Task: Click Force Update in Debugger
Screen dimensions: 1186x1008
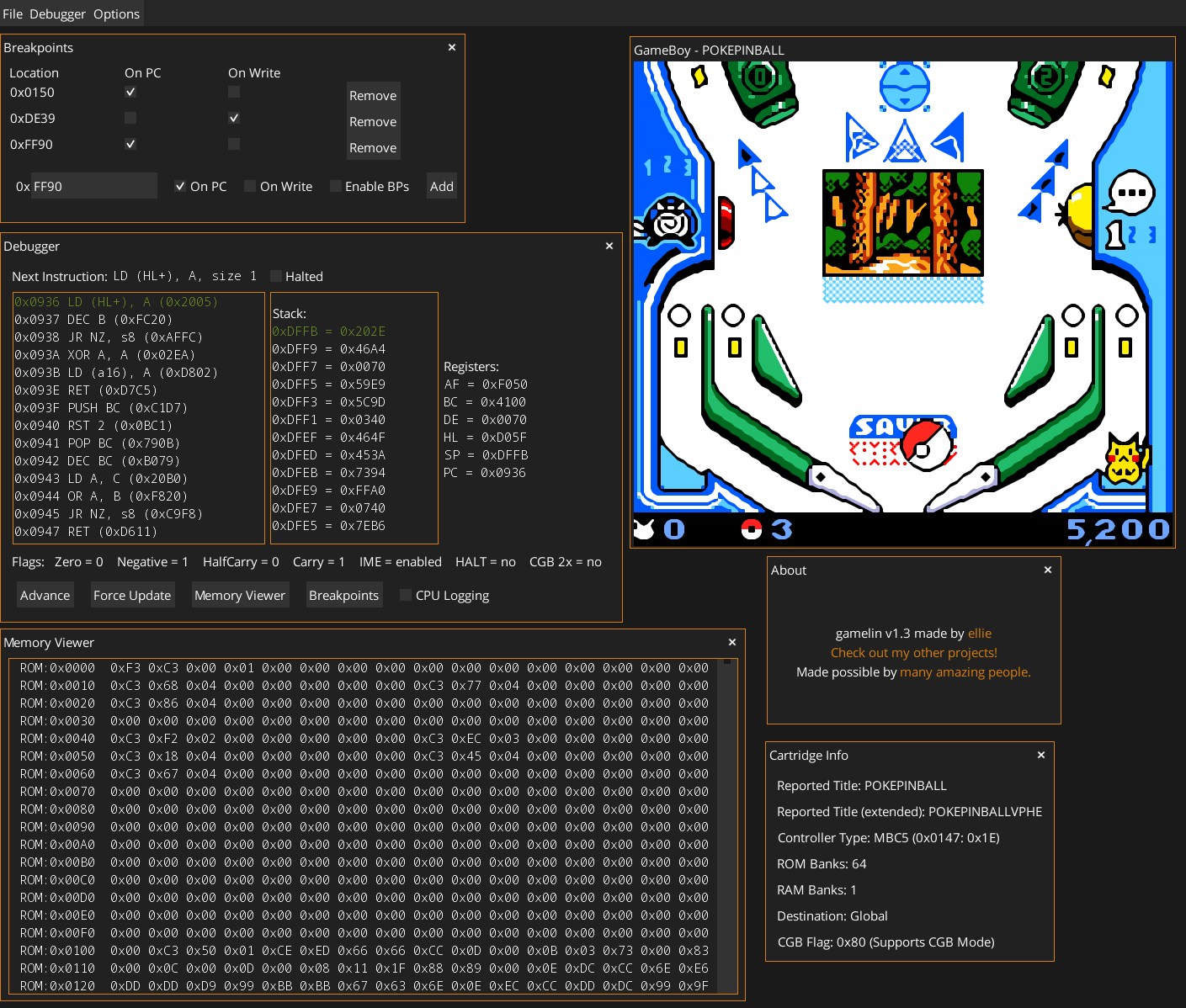Action: tap(132, 595)
